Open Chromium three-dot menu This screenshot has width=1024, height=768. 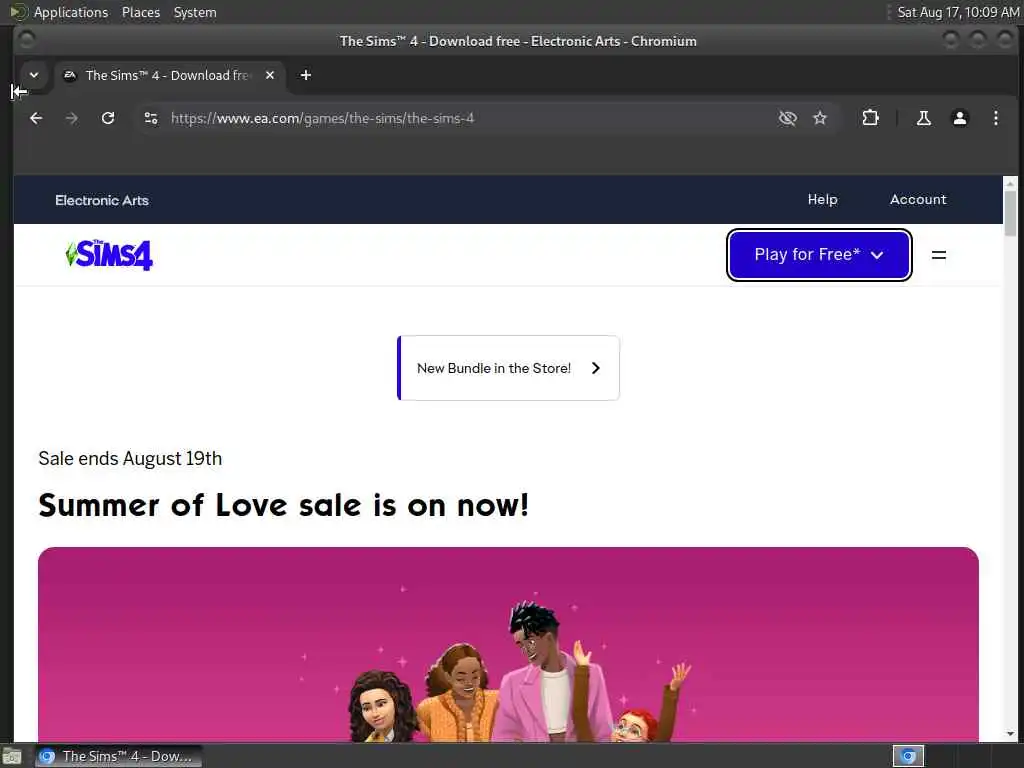[995, 118]
